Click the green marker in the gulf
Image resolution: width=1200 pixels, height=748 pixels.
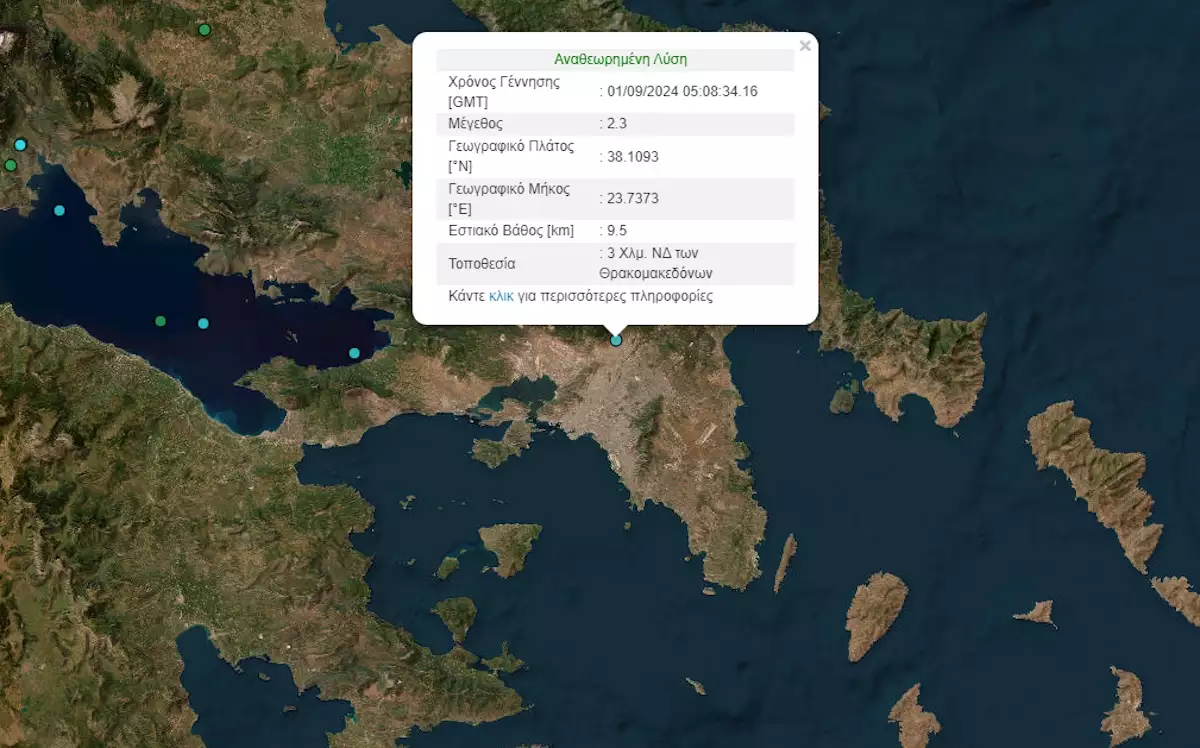160,321
